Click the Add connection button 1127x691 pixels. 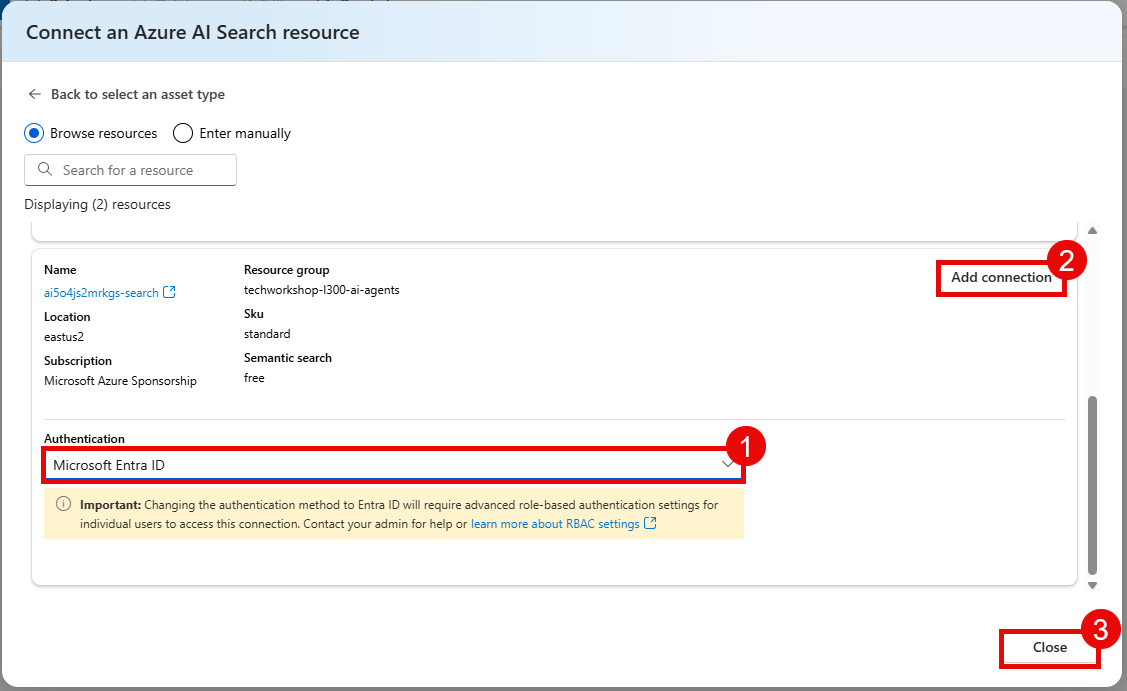1001,277
